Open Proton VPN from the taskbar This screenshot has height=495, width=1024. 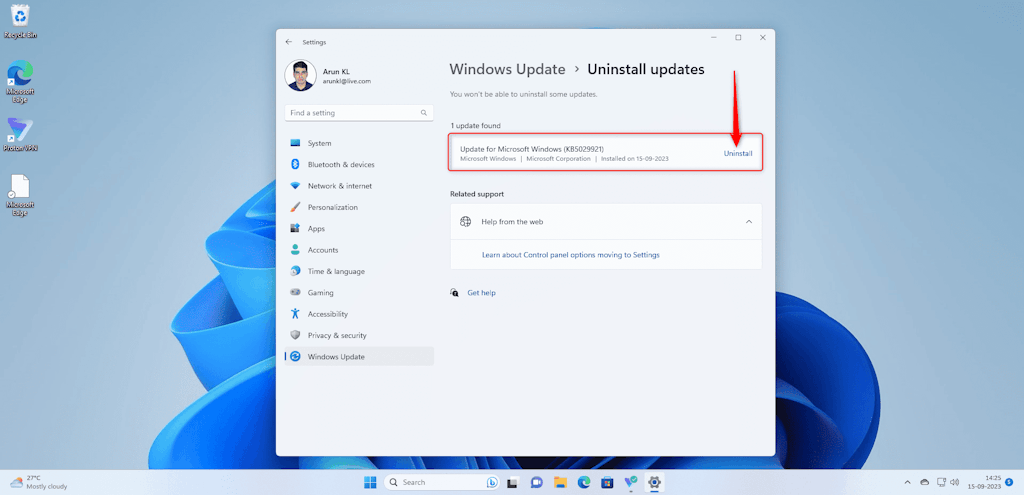click(631, 483)
